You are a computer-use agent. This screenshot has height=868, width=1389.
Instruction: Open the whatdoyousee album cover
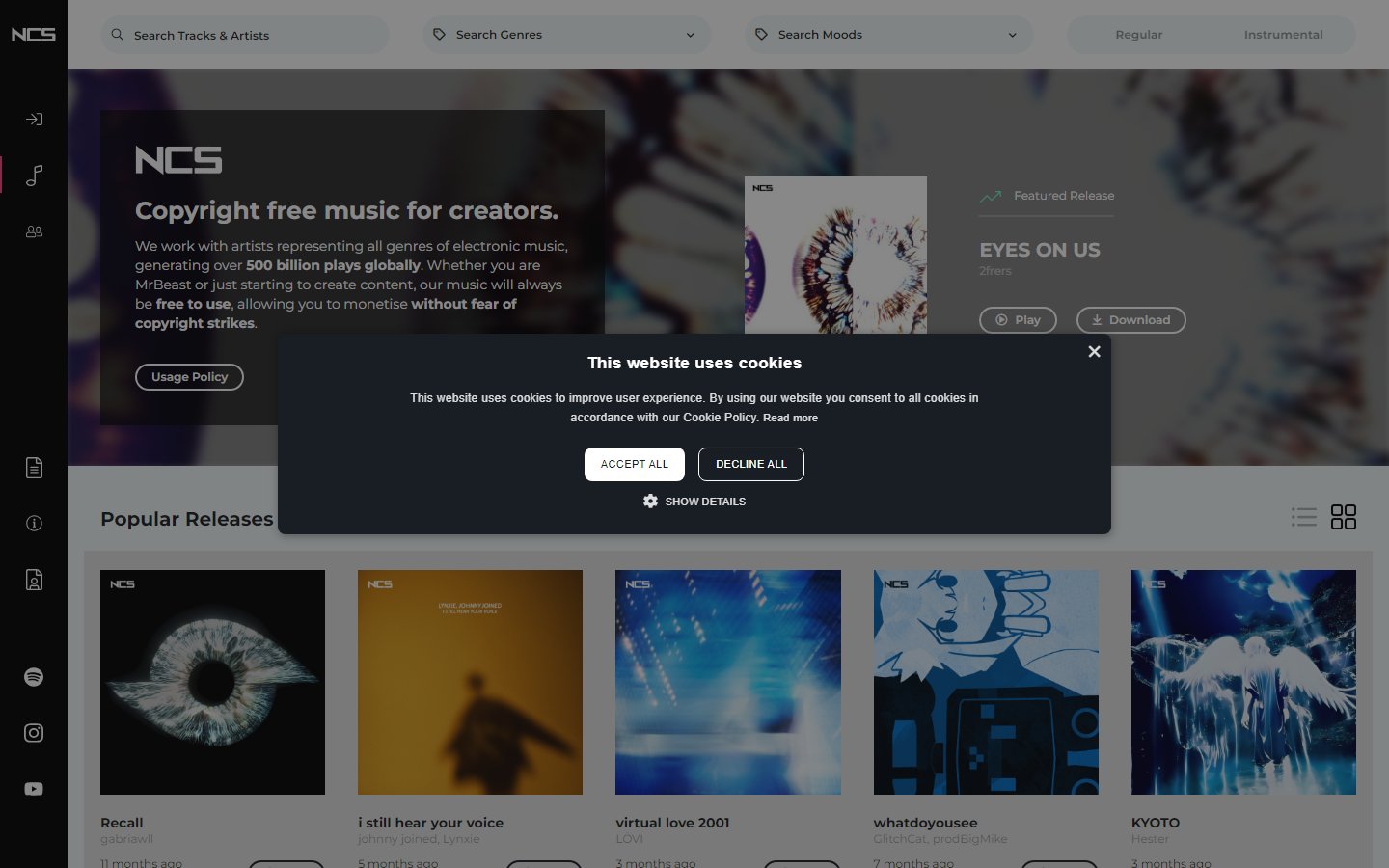tap(986, 682)
